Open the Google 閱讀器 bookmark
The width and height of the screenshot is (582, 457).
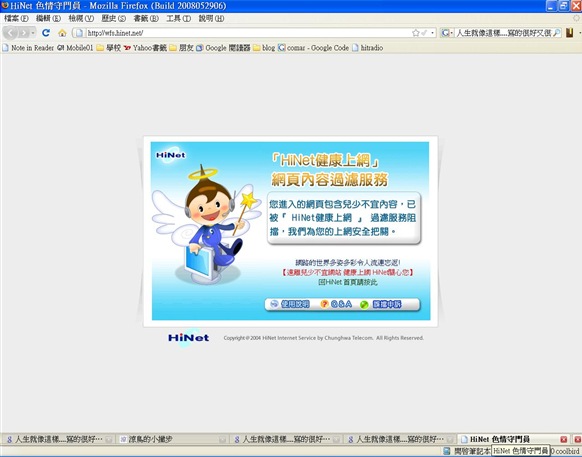pyautogui.click(x=223, y=48)
